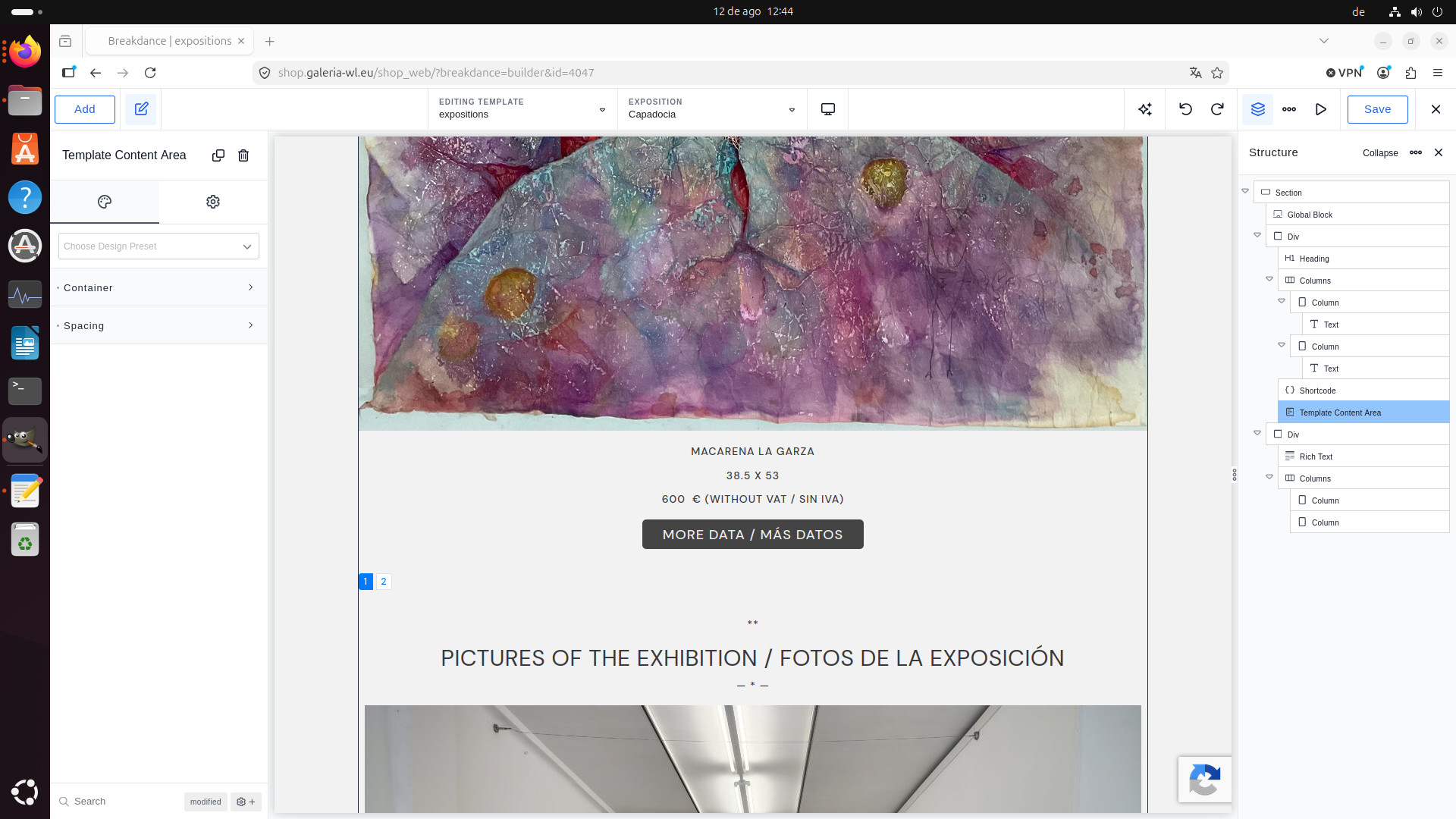This screenshot has height=819, width=1456.
Task: Click the MORE DATA / MÁS DATOS button
Action: (x=753, y=535)
